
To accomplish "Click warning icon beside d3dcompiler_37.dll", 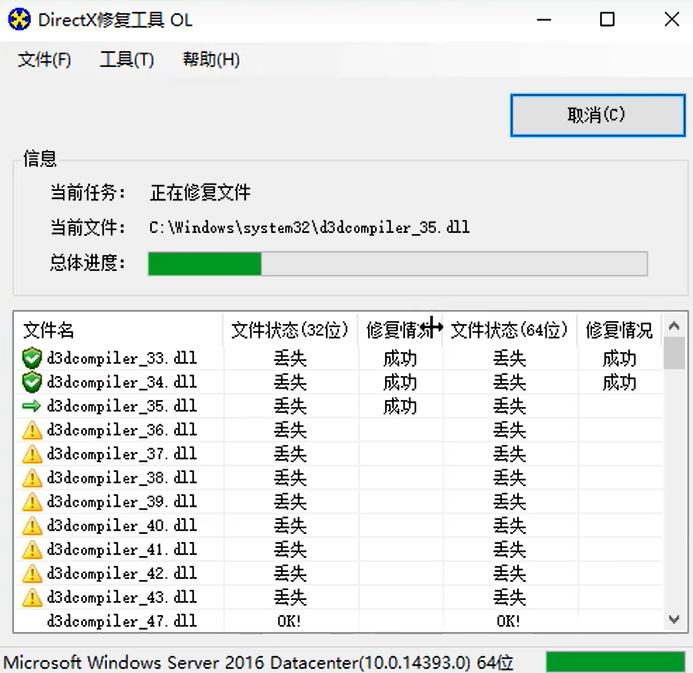I will click(x=32, y=454).
